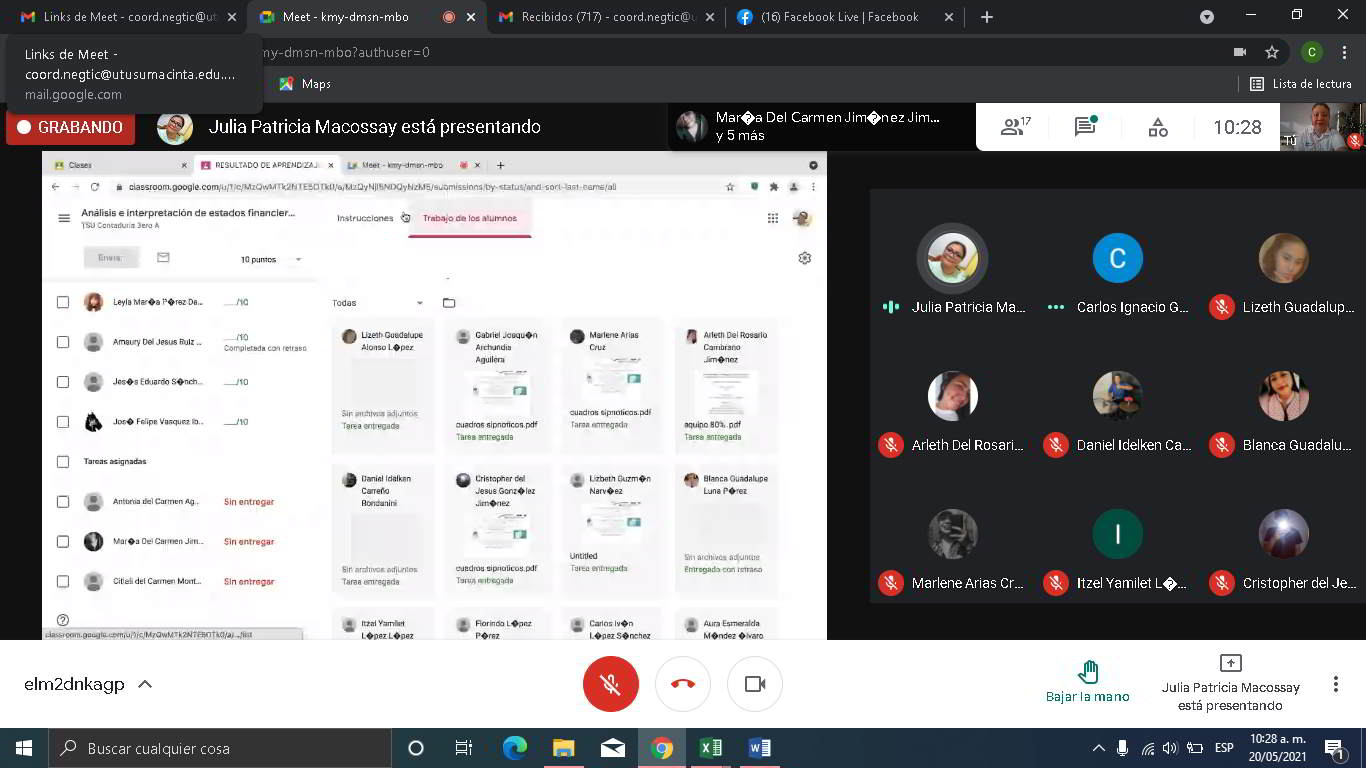Expand meeting details next to elm2dnkagp

(x=145, y=685)
